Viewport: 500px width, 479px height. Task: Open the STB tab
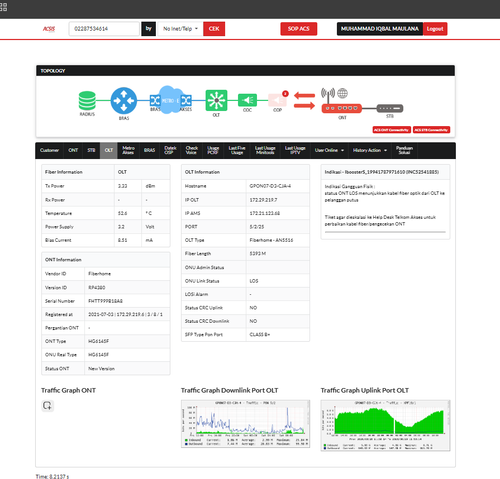click(x=91, y=150)
